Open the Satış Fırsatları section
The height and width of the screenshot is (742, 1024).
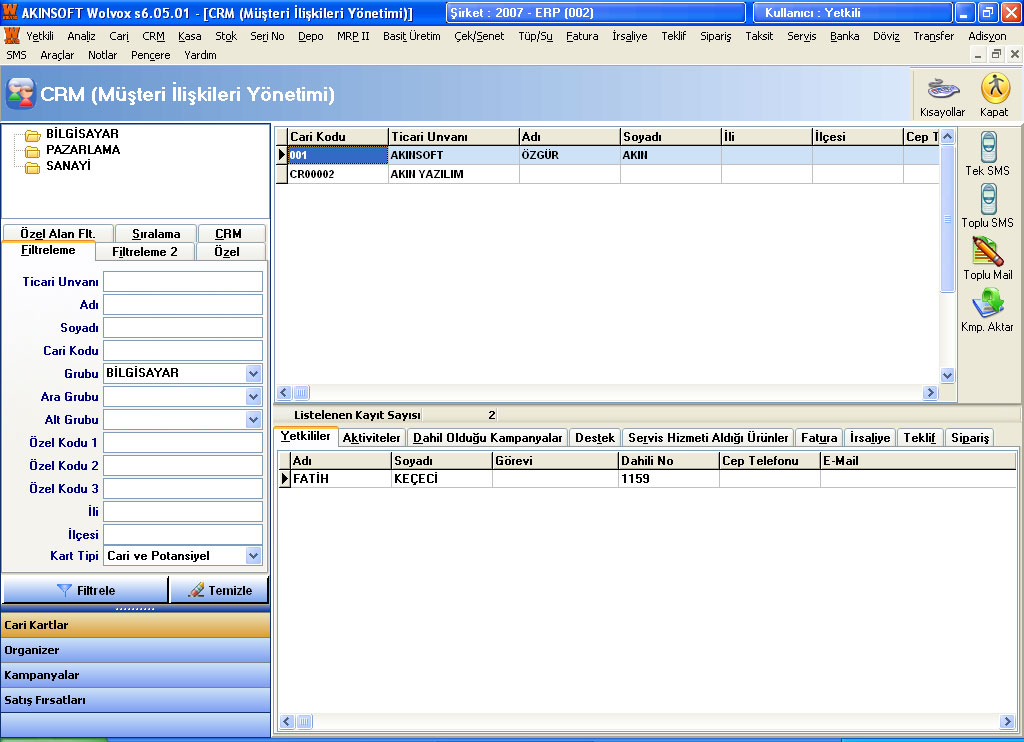point(135,700)
